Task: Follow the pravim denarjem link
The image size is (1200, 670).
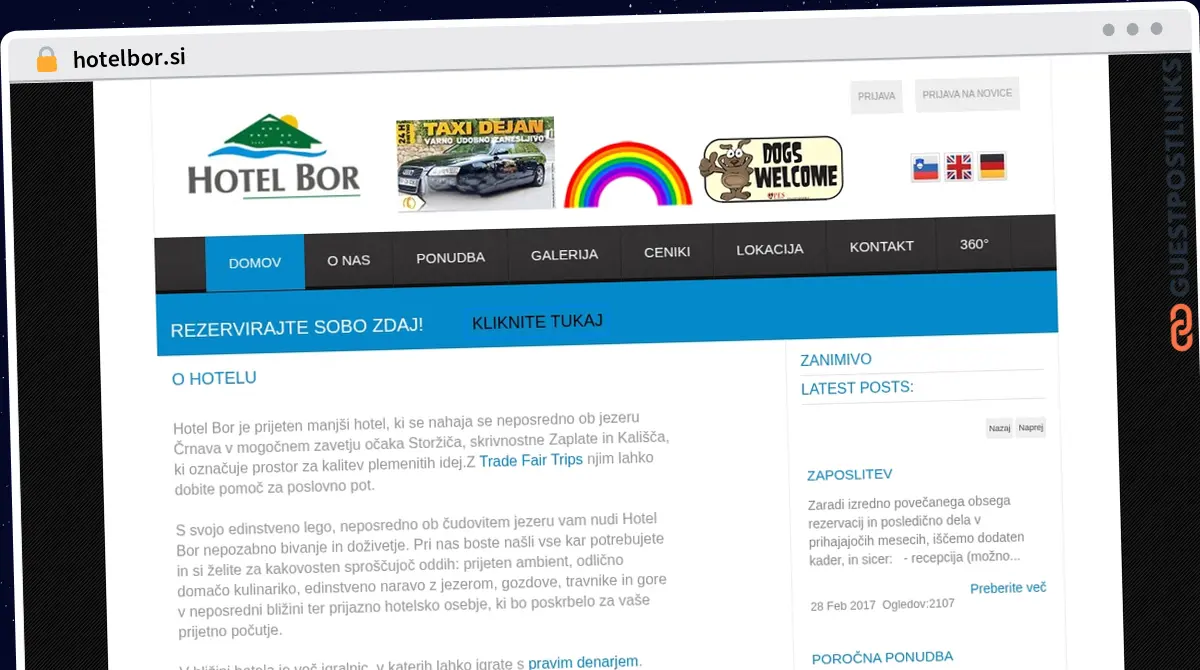Action: pos(583,662)
